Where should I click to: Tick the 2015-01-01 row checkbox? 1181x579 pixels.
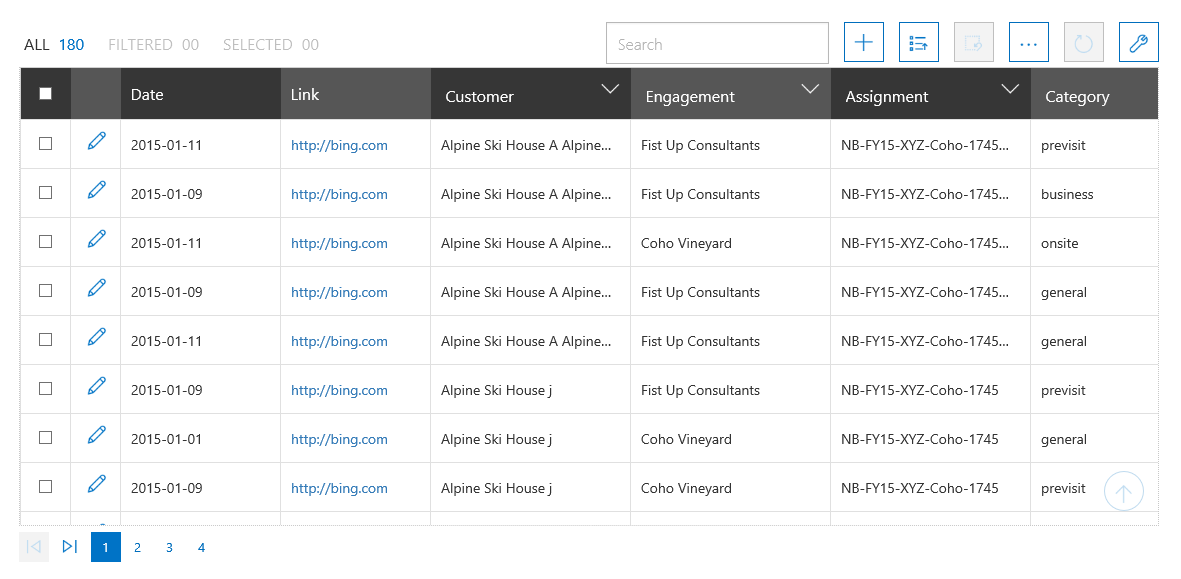pos(45,437)
